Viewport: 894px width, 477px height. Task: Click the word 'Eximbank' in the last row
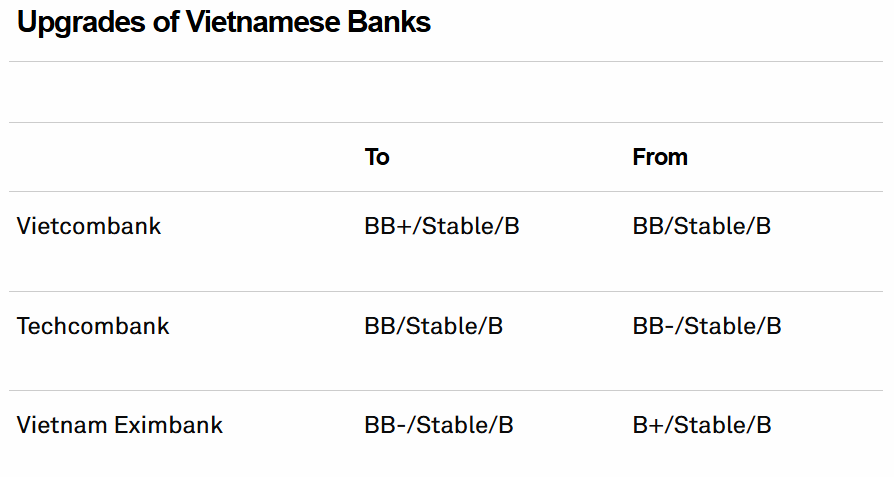click(168, 425)
